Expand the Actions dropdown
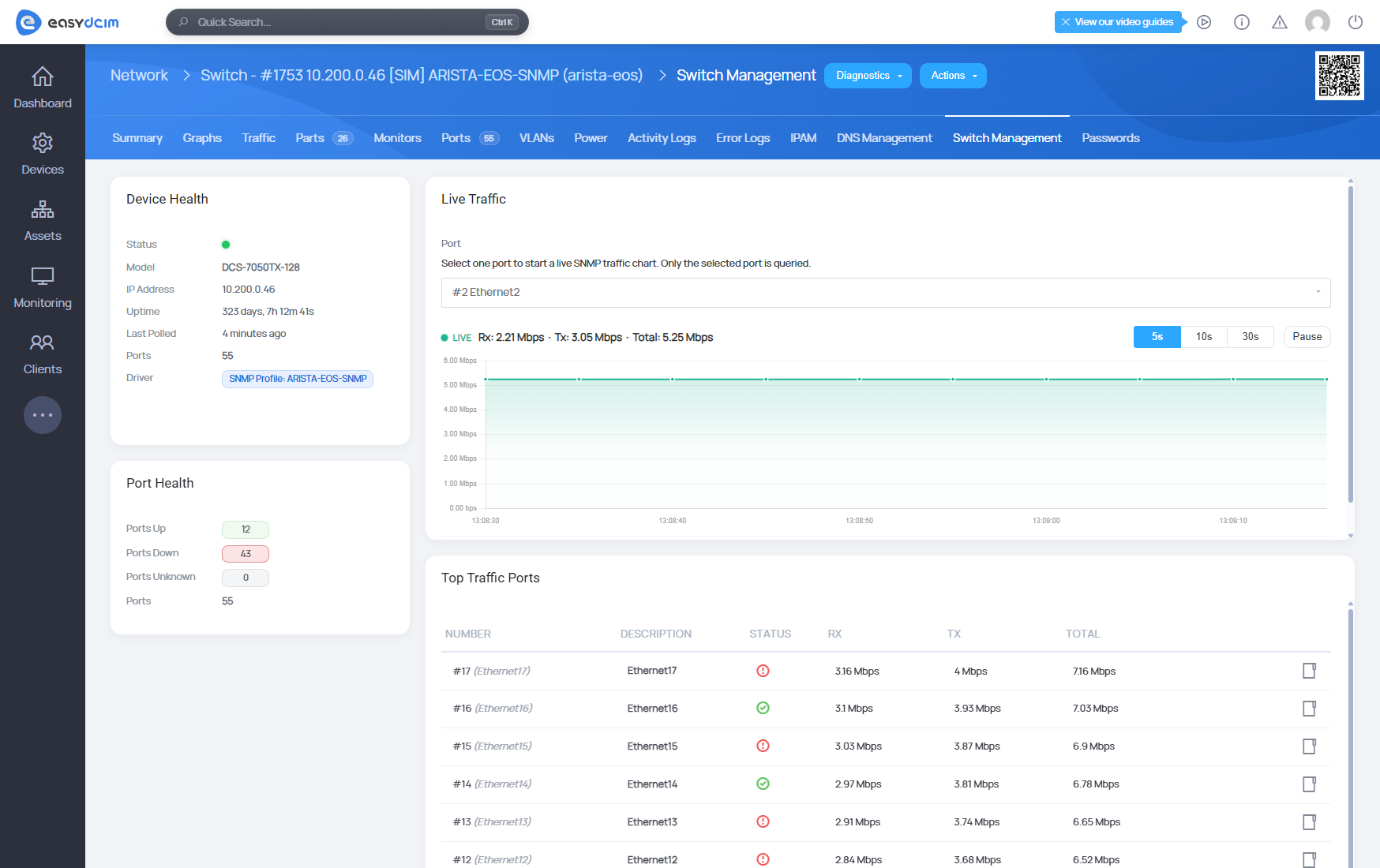 point(953,76)
